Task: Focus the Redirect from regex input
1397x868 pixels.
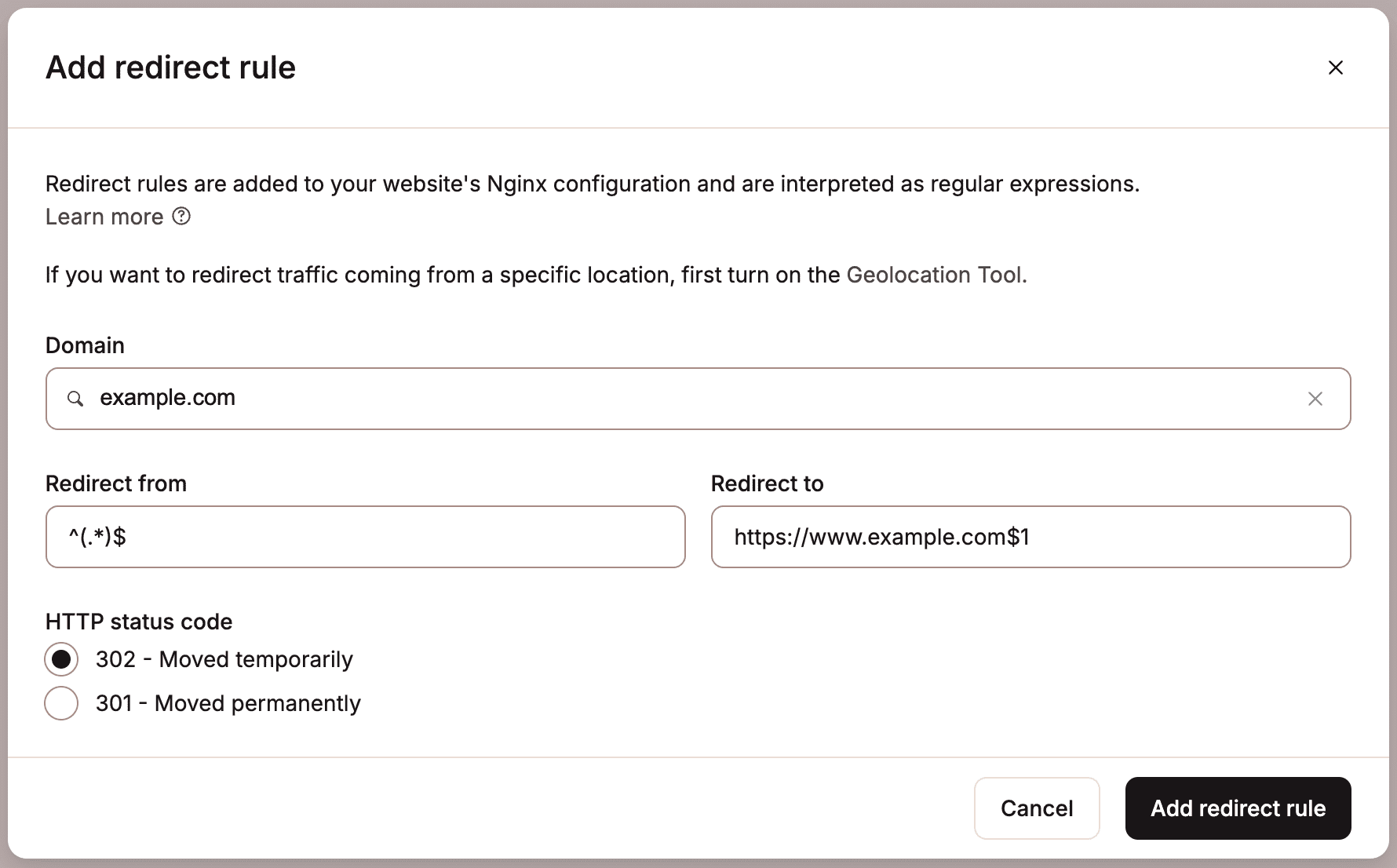Action: click(x=365, y=537)
